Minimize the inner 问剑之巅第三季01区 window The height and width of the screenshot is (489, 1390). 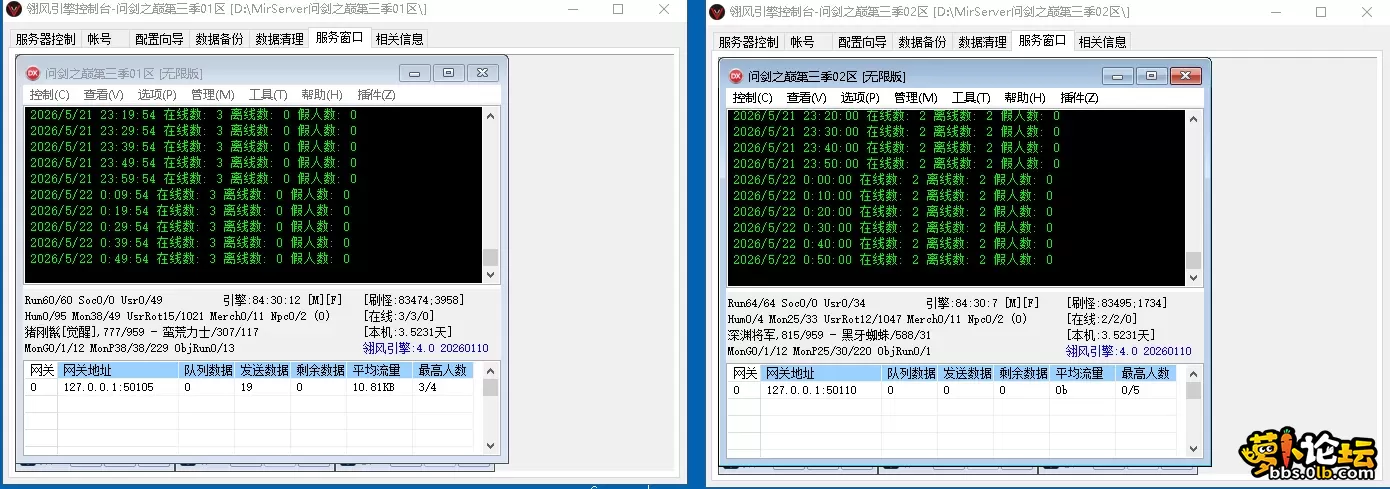coord(414,73)
